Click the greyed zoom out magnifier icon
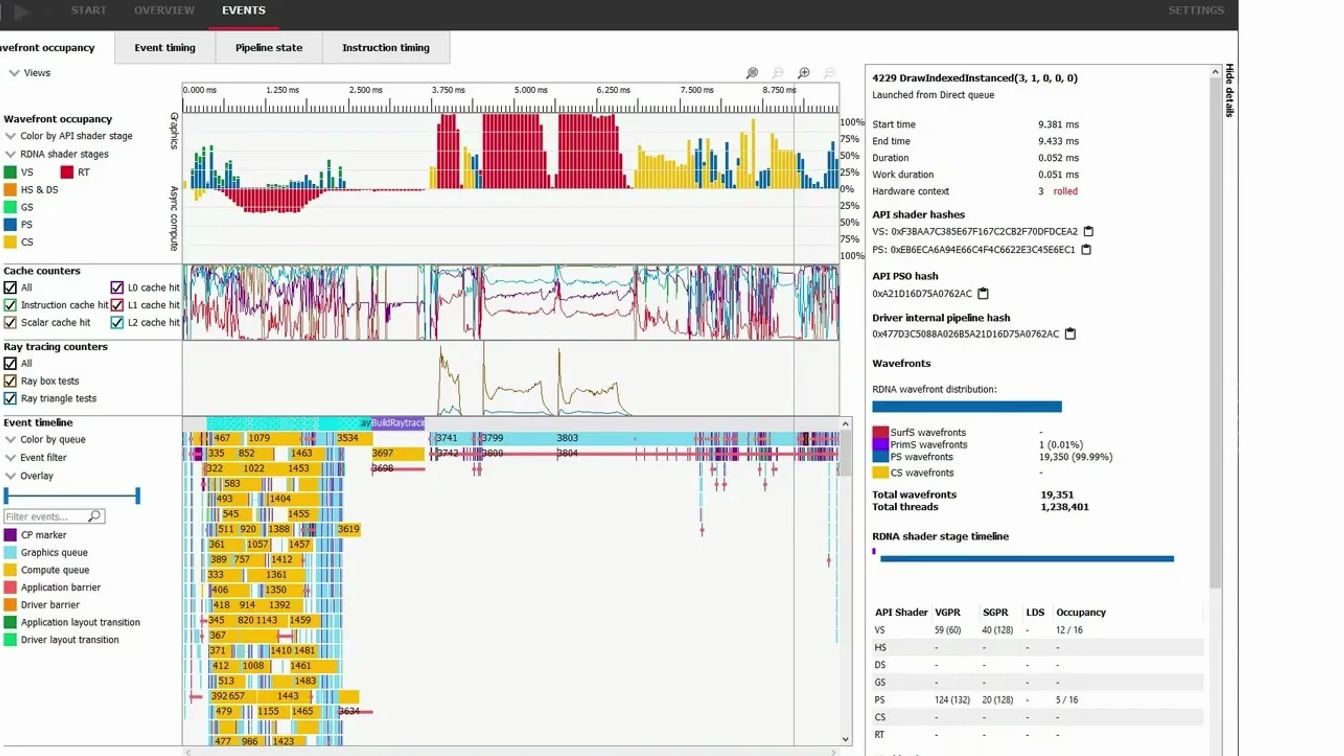Image resolution: width=1344 pixels, height=756 pixels. click(x=828, y=73)
